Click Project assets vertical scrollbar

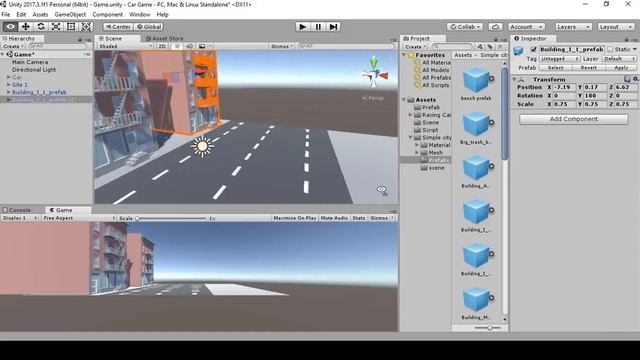point(504,114)
